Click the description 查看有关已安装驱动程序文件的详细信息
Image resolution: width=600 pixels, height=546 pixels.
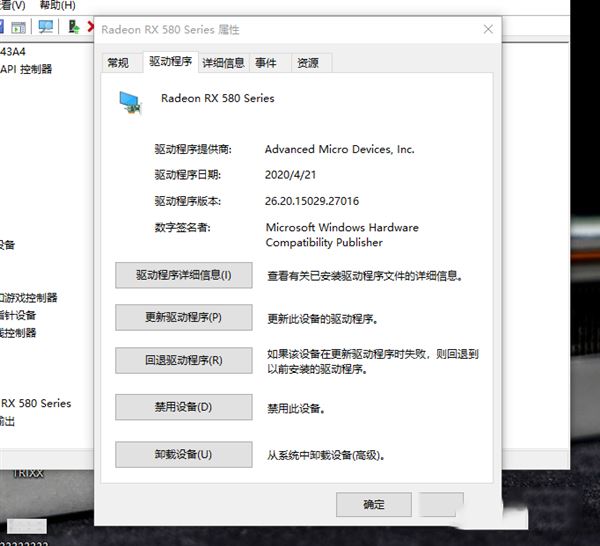(365, 276)
